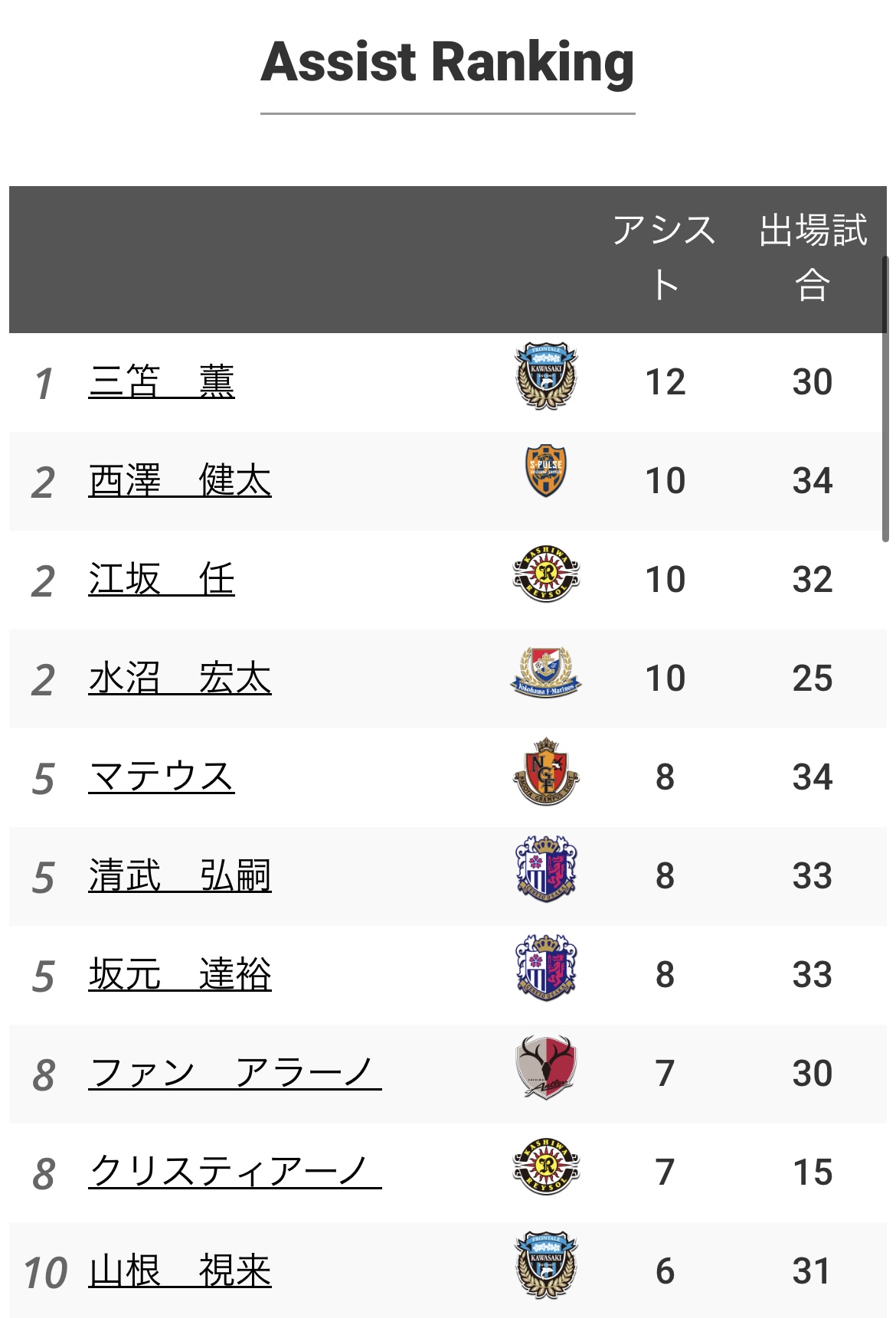Open player link 三笘 薫
896x1318 pixels.
[161, 381]
